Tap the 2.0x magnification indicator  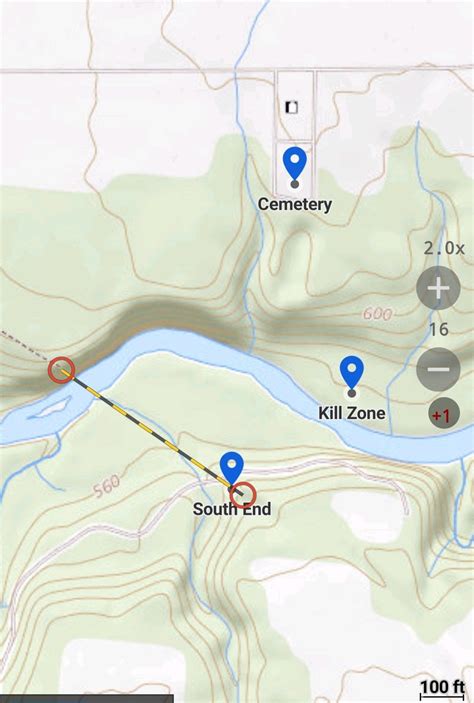click(x=444, y=248)
